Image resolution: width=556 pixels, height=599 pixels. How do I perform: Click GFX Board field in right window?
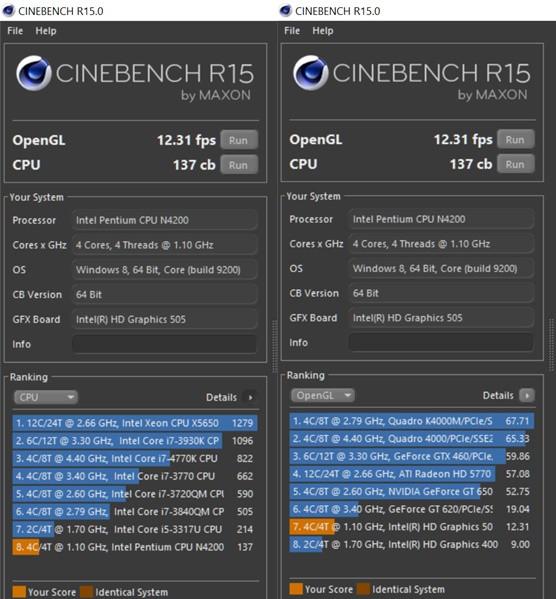coord(441,318)
